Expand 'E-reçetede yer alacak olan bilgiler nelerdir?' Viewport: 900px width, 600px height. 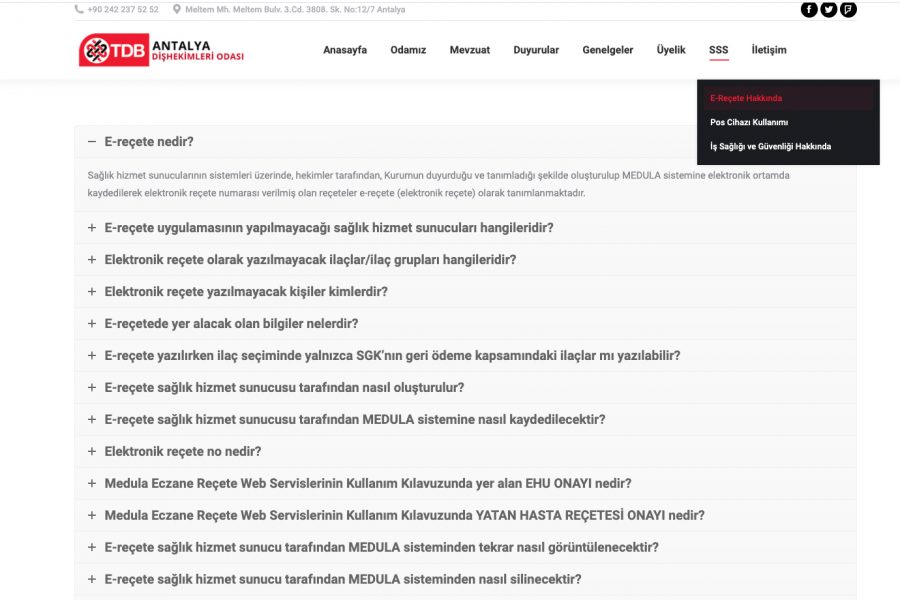[x=230, y=324]
